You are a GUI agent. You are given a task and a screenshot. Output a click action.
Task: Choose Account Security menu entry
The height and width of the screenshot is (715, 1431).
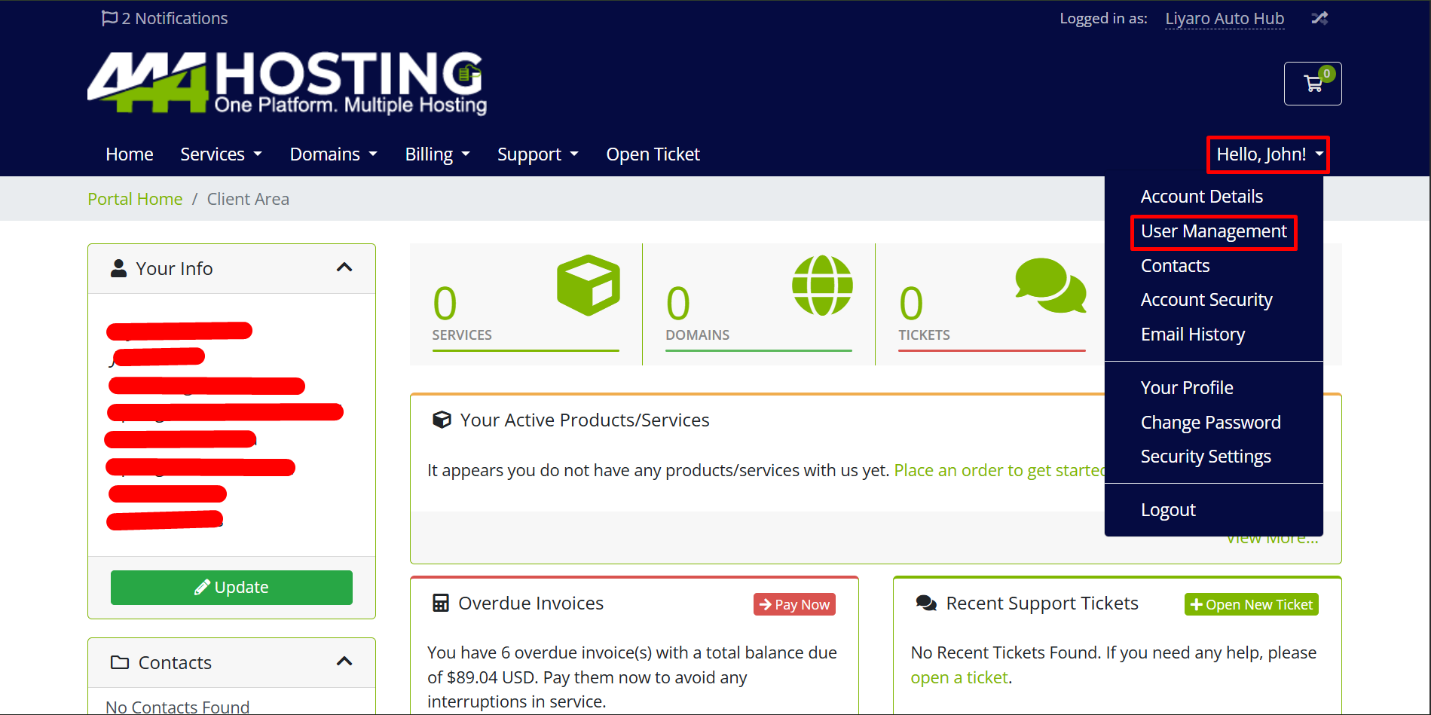(1206, 300)
